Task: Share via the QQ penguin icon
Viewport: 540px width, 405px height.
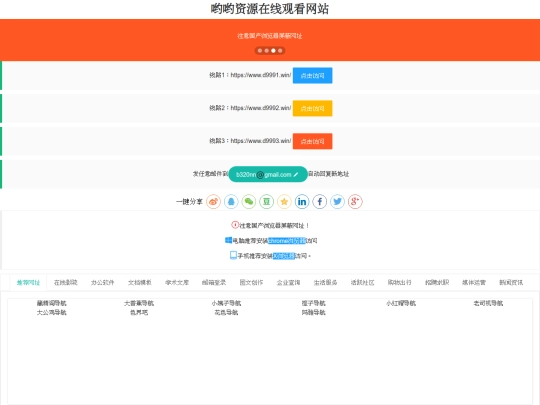Action: coord(231,201)
